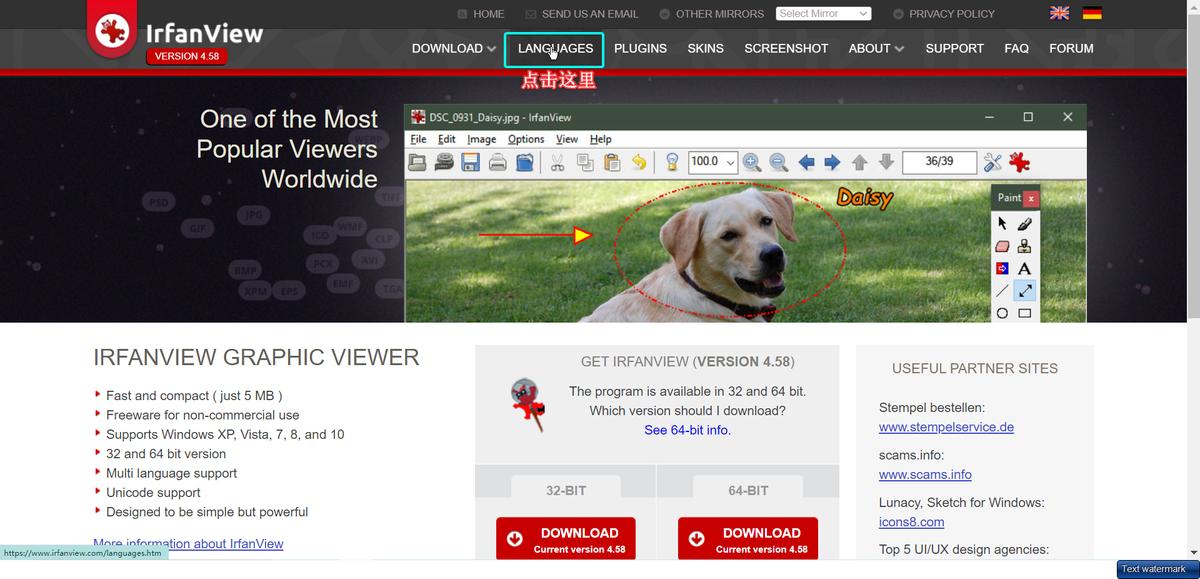Image resolution: width=1200 pixels, height=579 pixels.
Task: Expand the ABOUT menu
Action: click(876, 48)
